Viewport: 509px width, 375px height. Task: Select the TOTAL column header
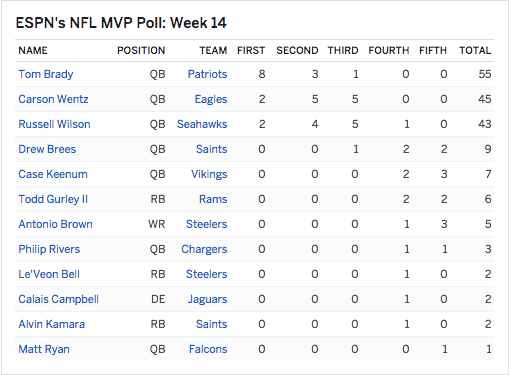pos(475,50)
